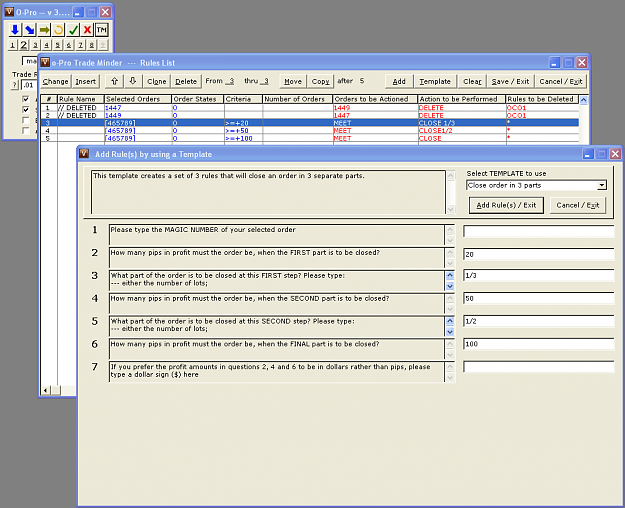Image resolution: width=625 pixels, height=508 pixels.
Task: Click the thru rule number field
Action: (264, 81)
